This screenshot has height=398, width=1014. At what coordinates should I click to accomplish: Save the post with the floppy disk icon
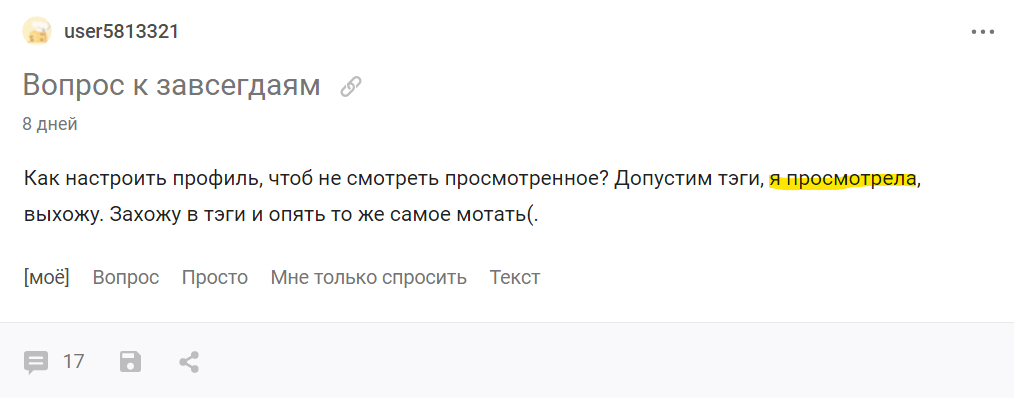tap(130, 361)
